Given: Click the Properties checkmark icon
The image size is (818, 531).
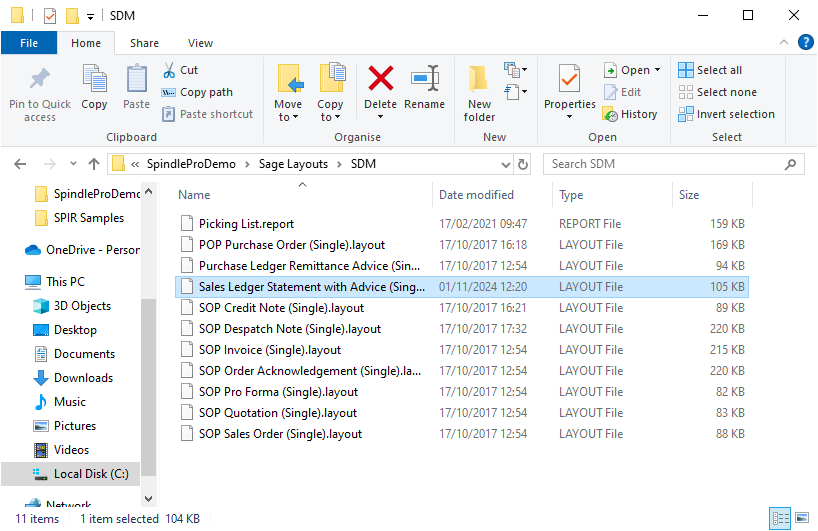Looking at the screenshot, I should pyautogui.click(x=569, y=79).
